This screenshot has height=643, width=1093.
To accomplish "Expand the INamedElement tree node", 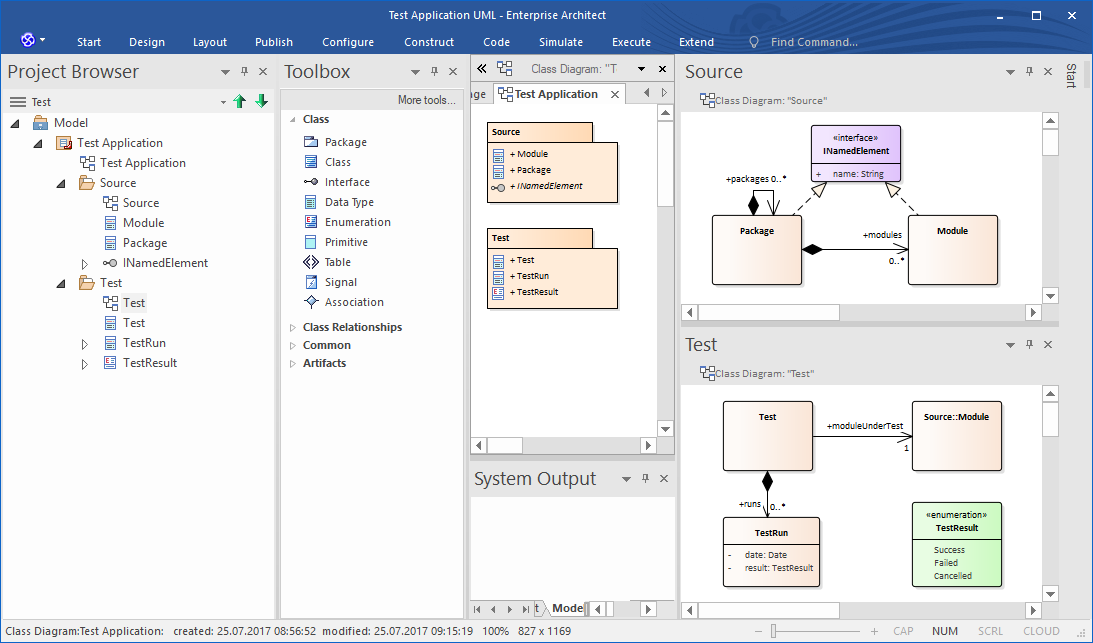I will tap(85, 263).
